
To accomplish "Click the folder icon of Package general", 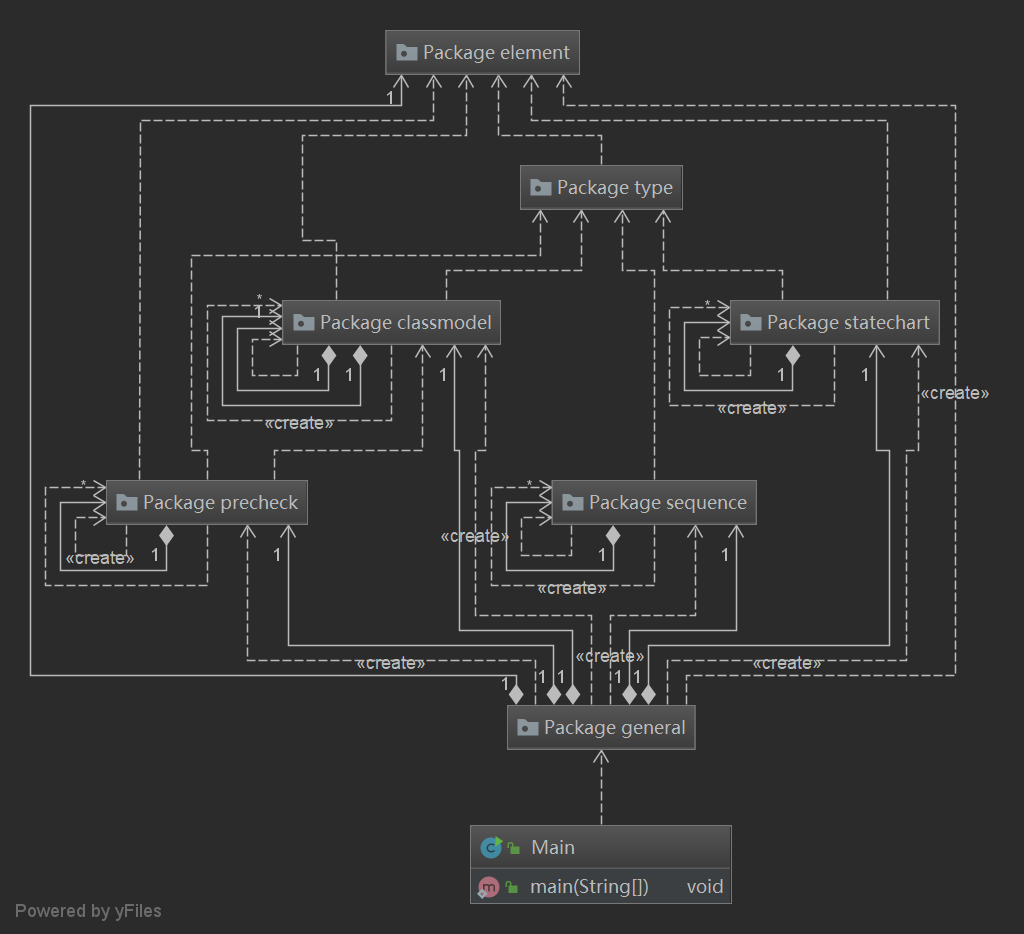I will (x=528, y=727).
